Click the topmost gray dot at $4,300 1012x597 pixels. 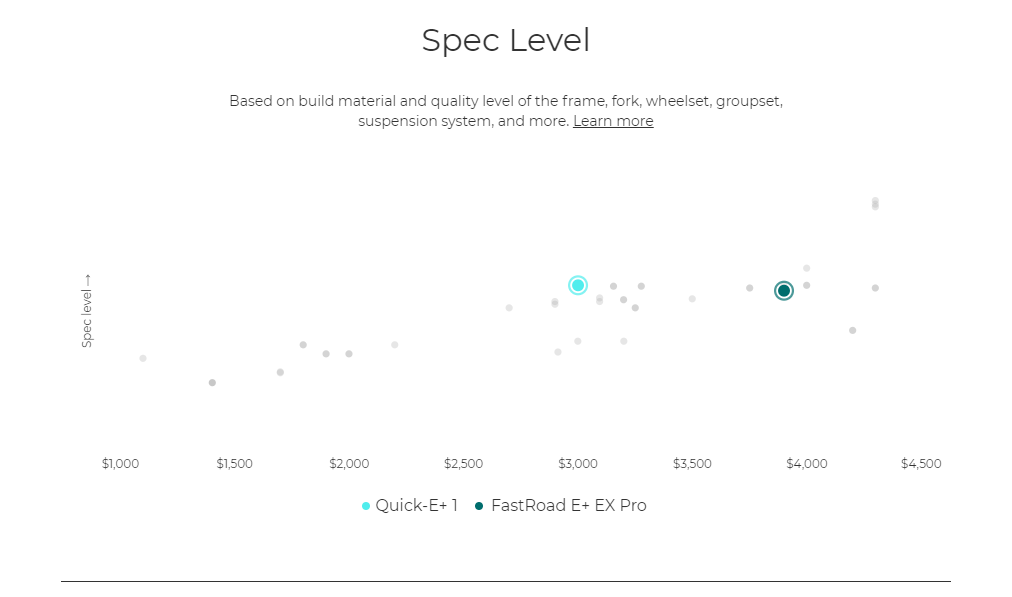coord(875,201)
